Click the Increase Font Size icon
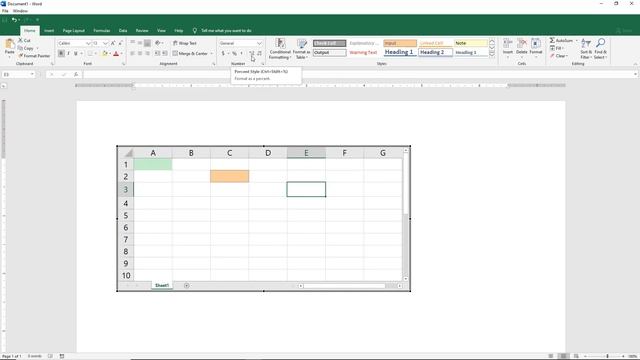Screen dimensions: 640x360 [x=113, y=43]
